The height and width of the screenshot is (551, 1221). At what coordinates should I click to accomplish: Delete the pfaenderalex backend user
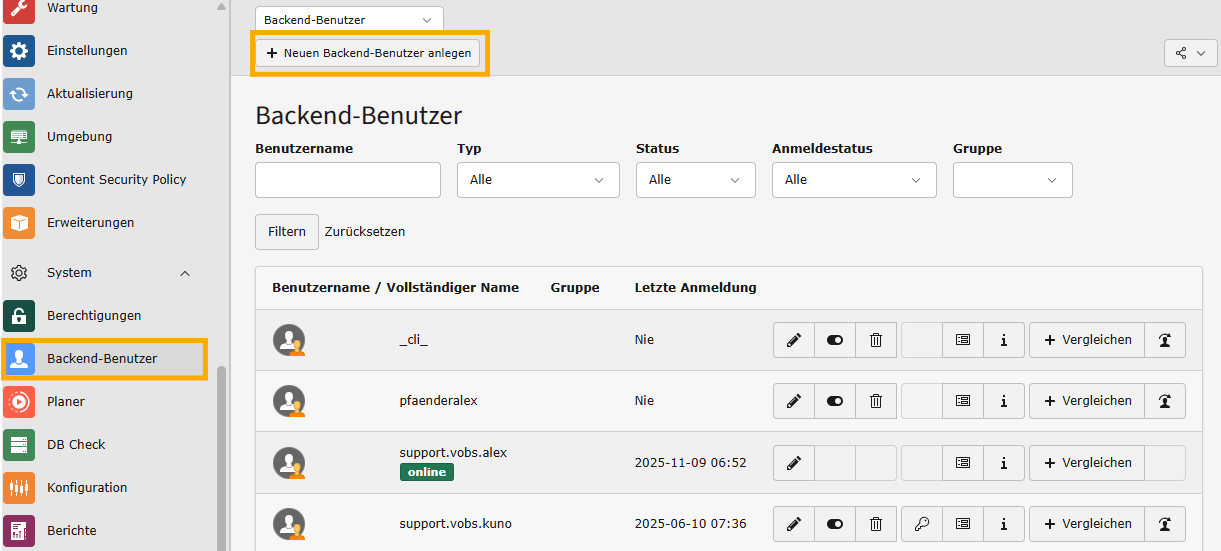point(876,401)
